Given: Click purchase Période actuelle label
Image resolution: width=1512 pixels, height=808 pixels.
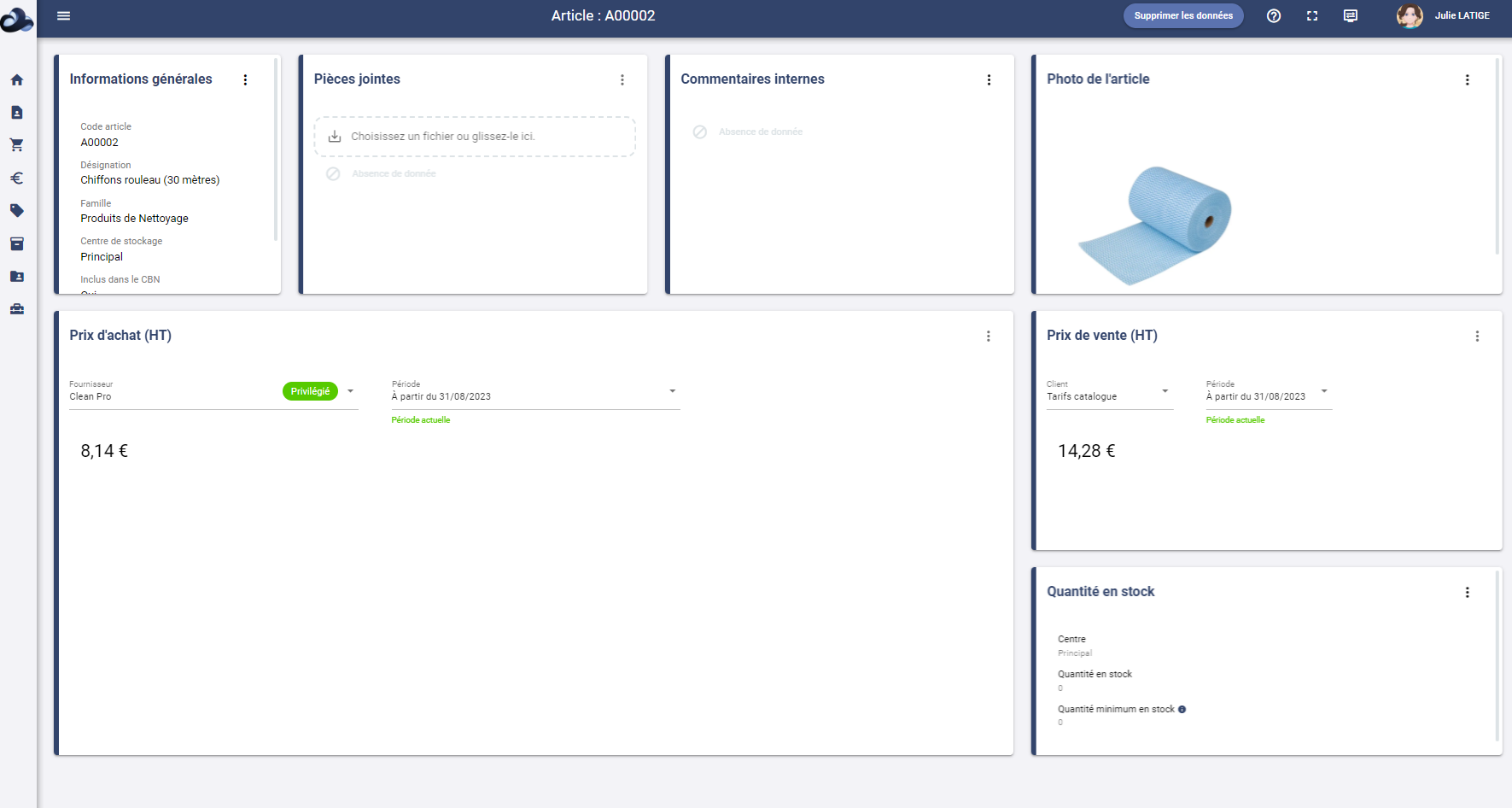Looking at the screenshot, I should click(x=421, y=420).
